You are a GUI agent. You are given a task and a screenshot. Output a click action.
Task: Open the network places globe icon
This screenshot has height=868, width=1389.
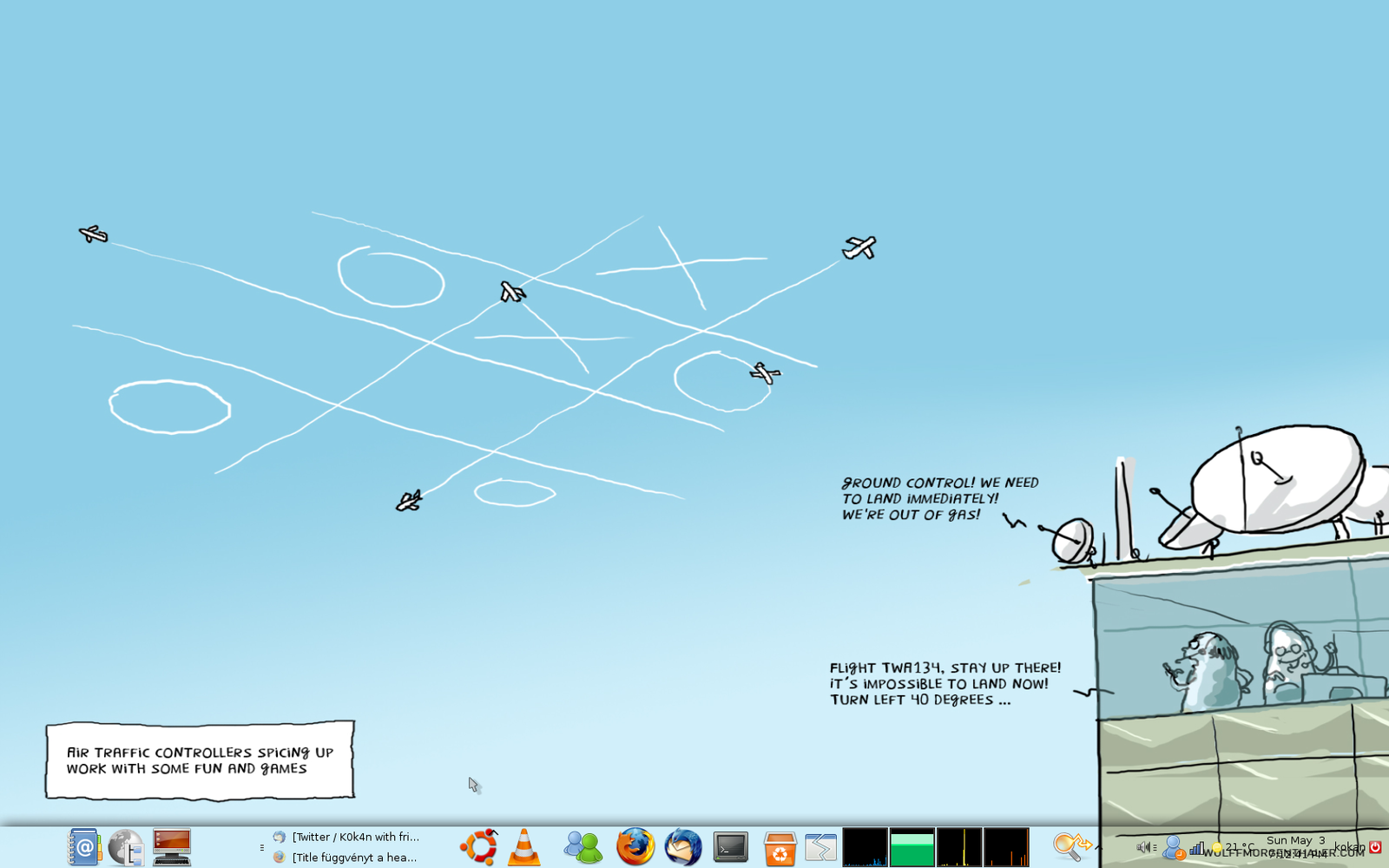(x=127, y=847)
